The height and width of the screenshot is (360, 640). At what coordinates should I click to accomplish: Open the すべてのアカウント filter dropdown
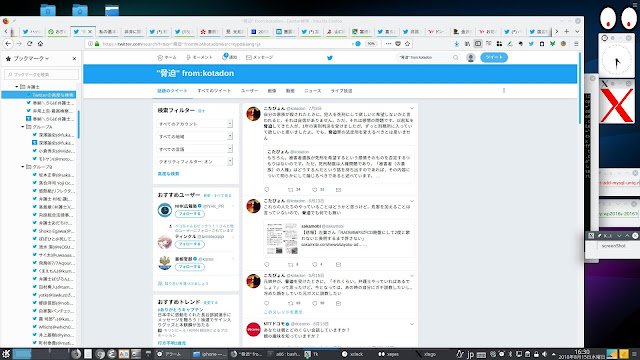[x=195, y=124]
